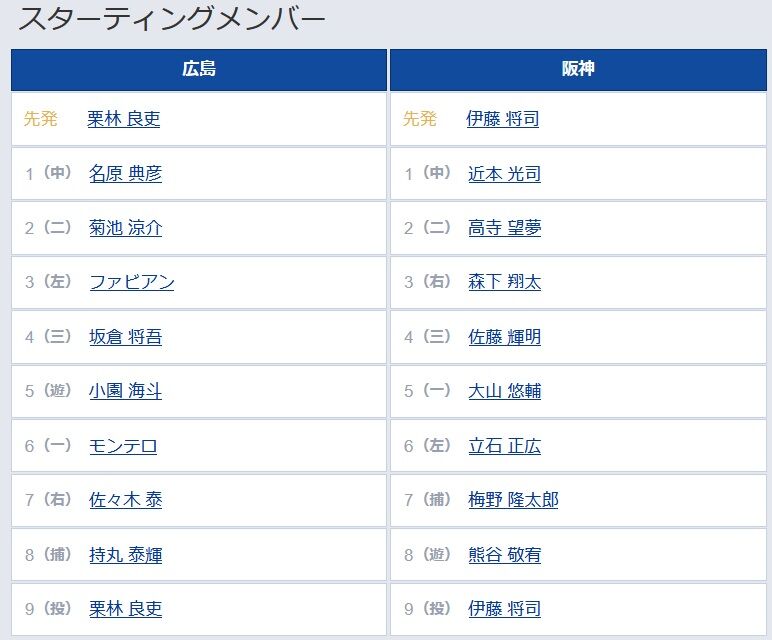Open player page for 菊池 涼介

[x=125, y=228]
